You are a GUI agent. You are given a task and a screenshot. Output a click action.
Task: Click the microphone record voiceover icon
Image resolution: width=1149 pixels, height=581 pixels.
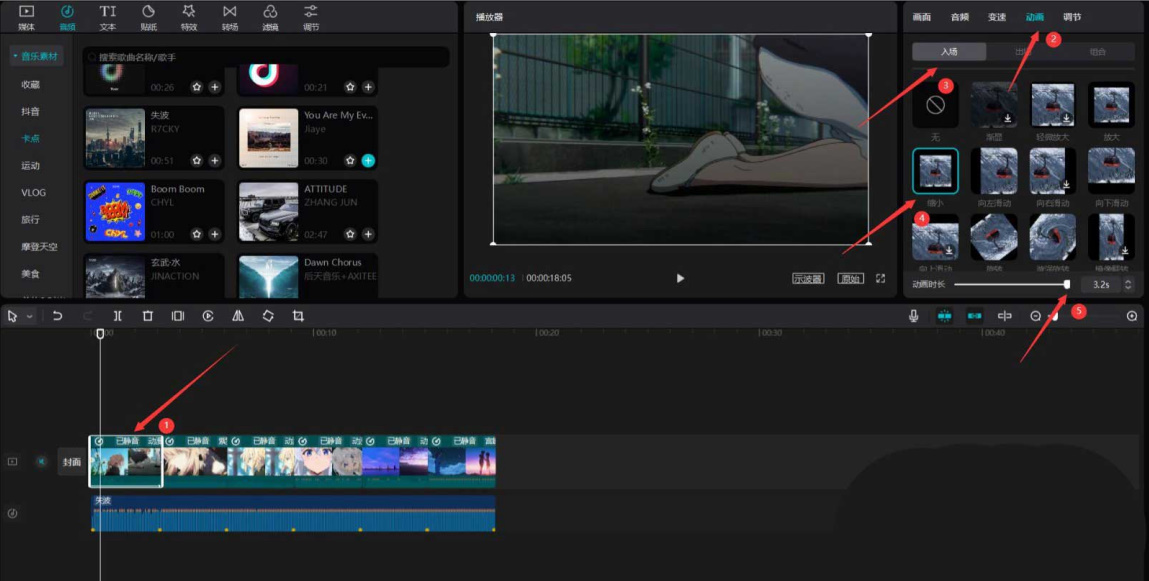click(914, 316)
